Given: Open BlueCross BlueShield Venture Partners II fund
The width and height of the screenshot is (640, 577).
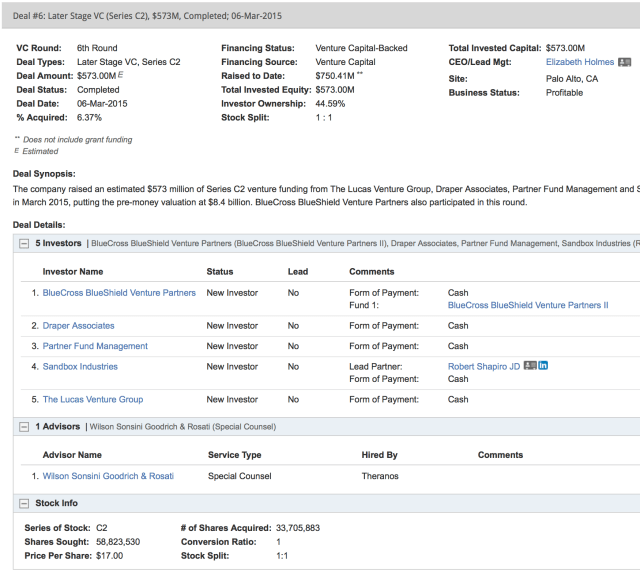Looking at the screenshot, I should click(x=527, y=305).
